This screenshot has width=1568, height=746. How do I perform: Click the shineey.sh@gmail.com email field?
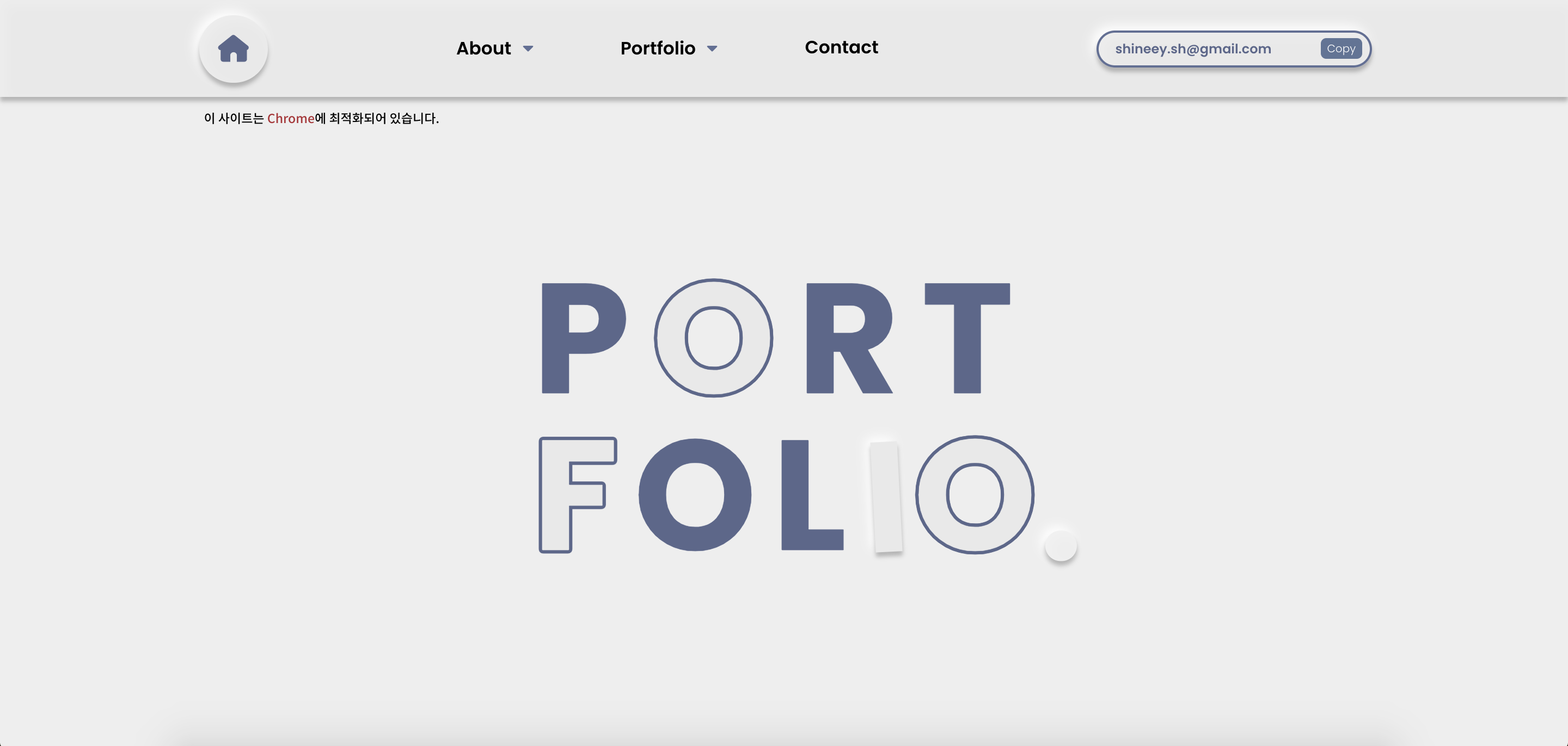click(x=1193, y=48)
